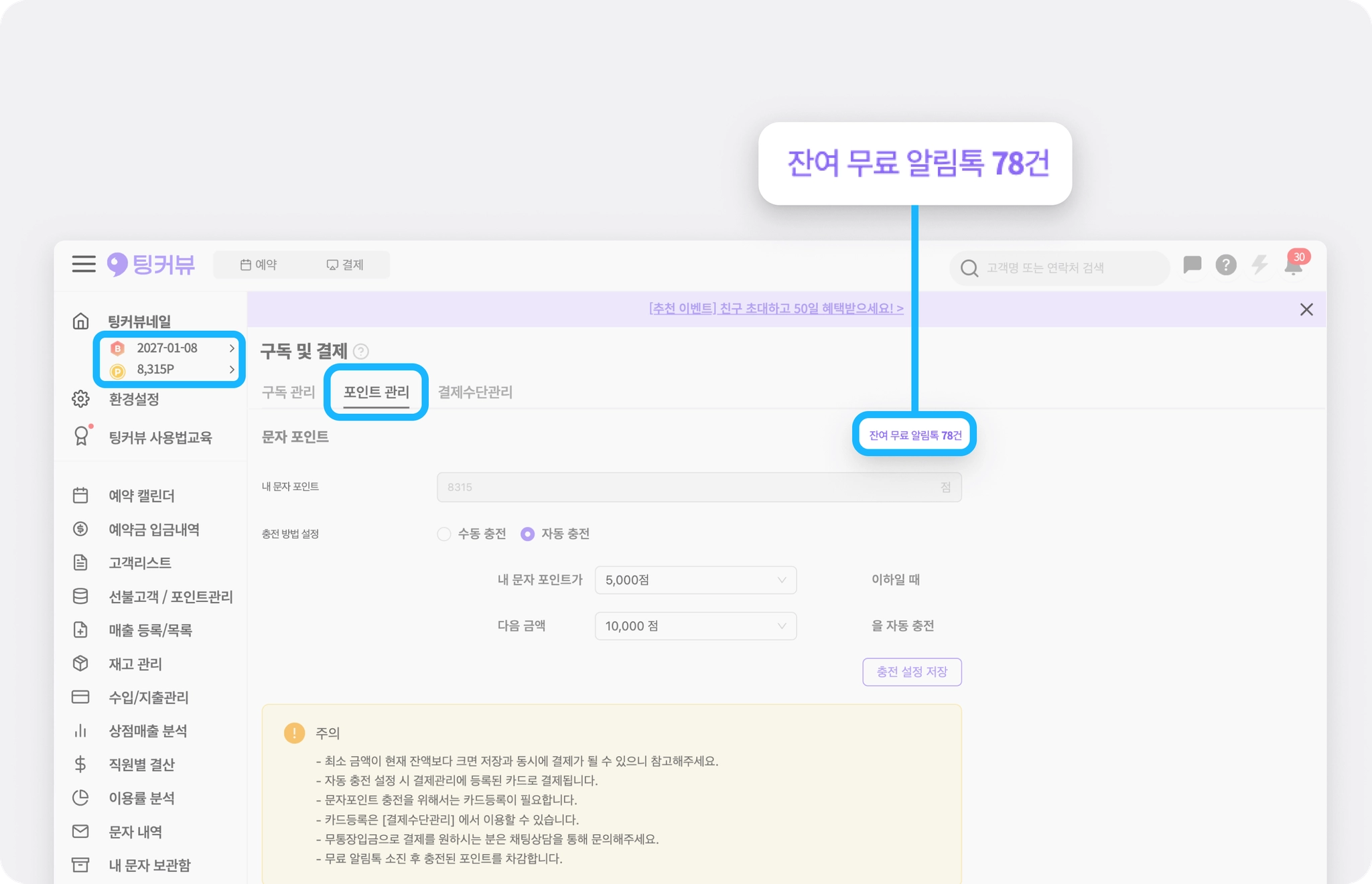Click help icon beside 구독 및 결제
The image size is (1372, 884).
(x=360, y=352)
